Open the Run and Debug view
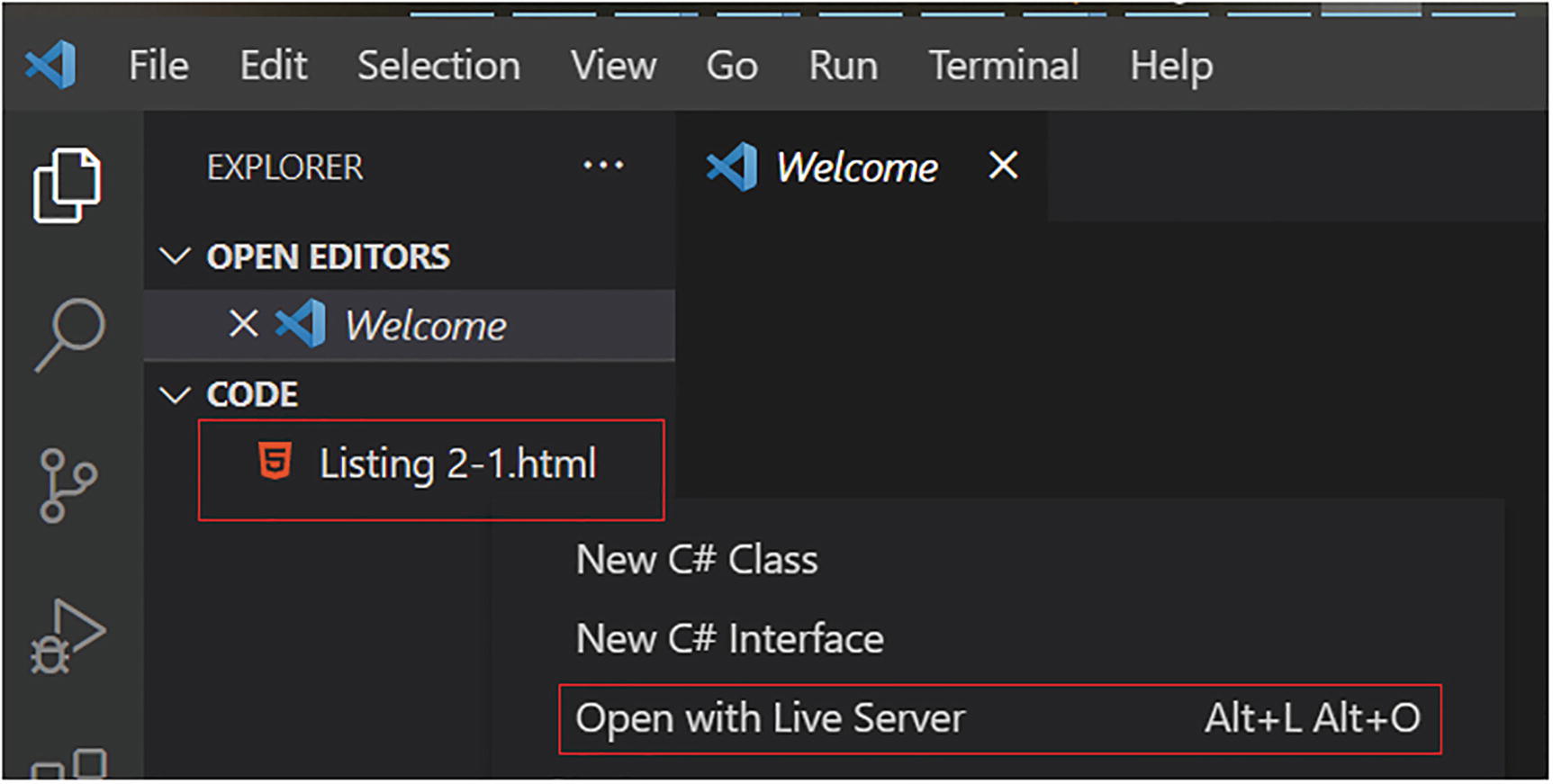This screenshot has width=1553, height=784. tap(68, 636)
